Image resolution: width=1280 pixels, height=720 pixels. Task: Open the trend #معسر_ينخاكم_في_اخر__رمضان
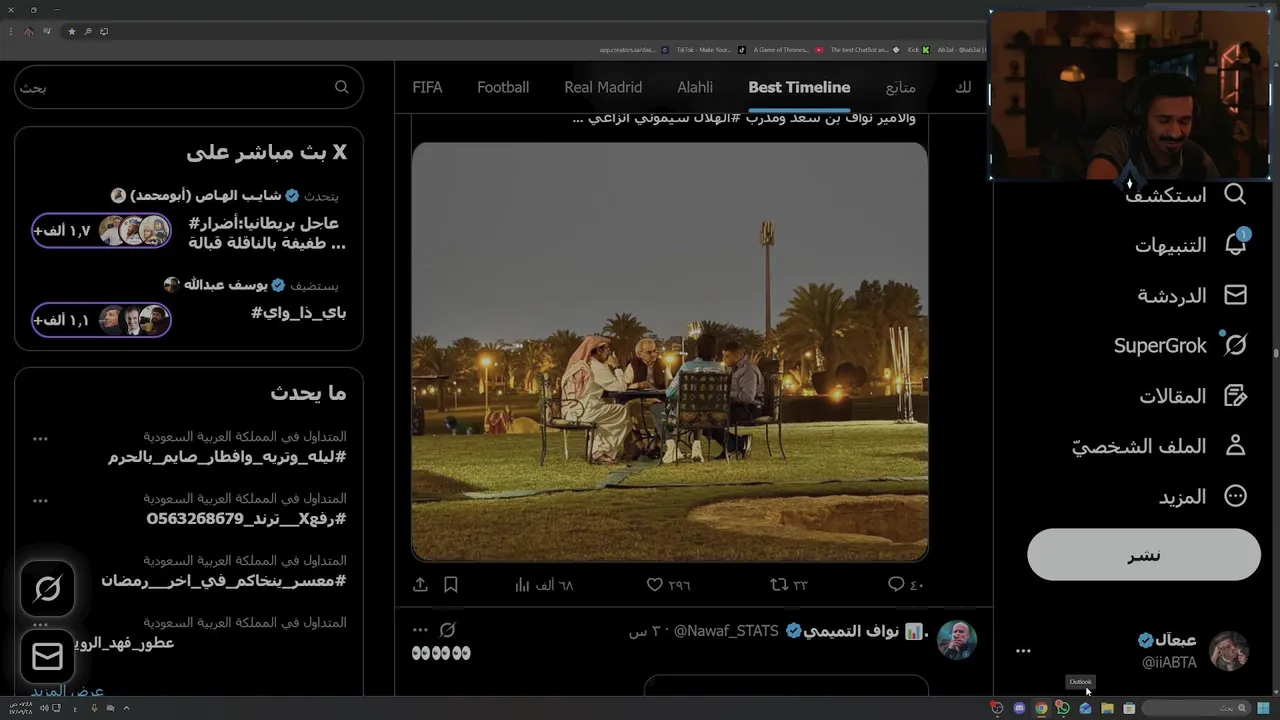click(224, 581)
